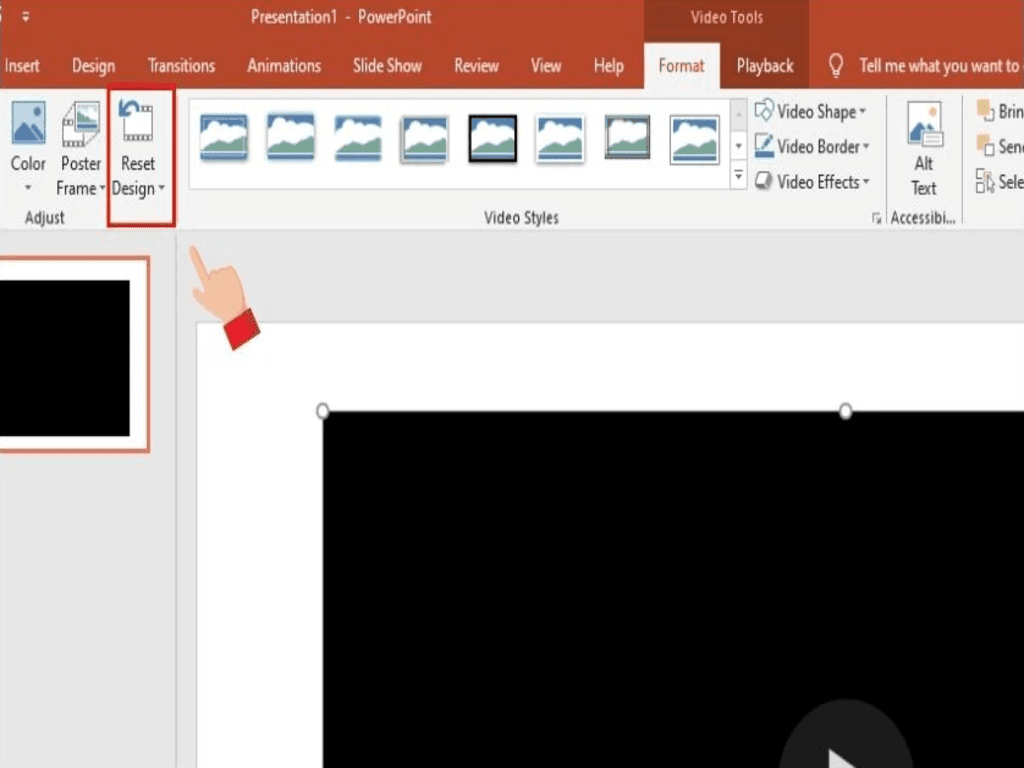Viewport: 1024px width, 768px height.
Task: Open the Video Border color picker
Action: (866, 146)
